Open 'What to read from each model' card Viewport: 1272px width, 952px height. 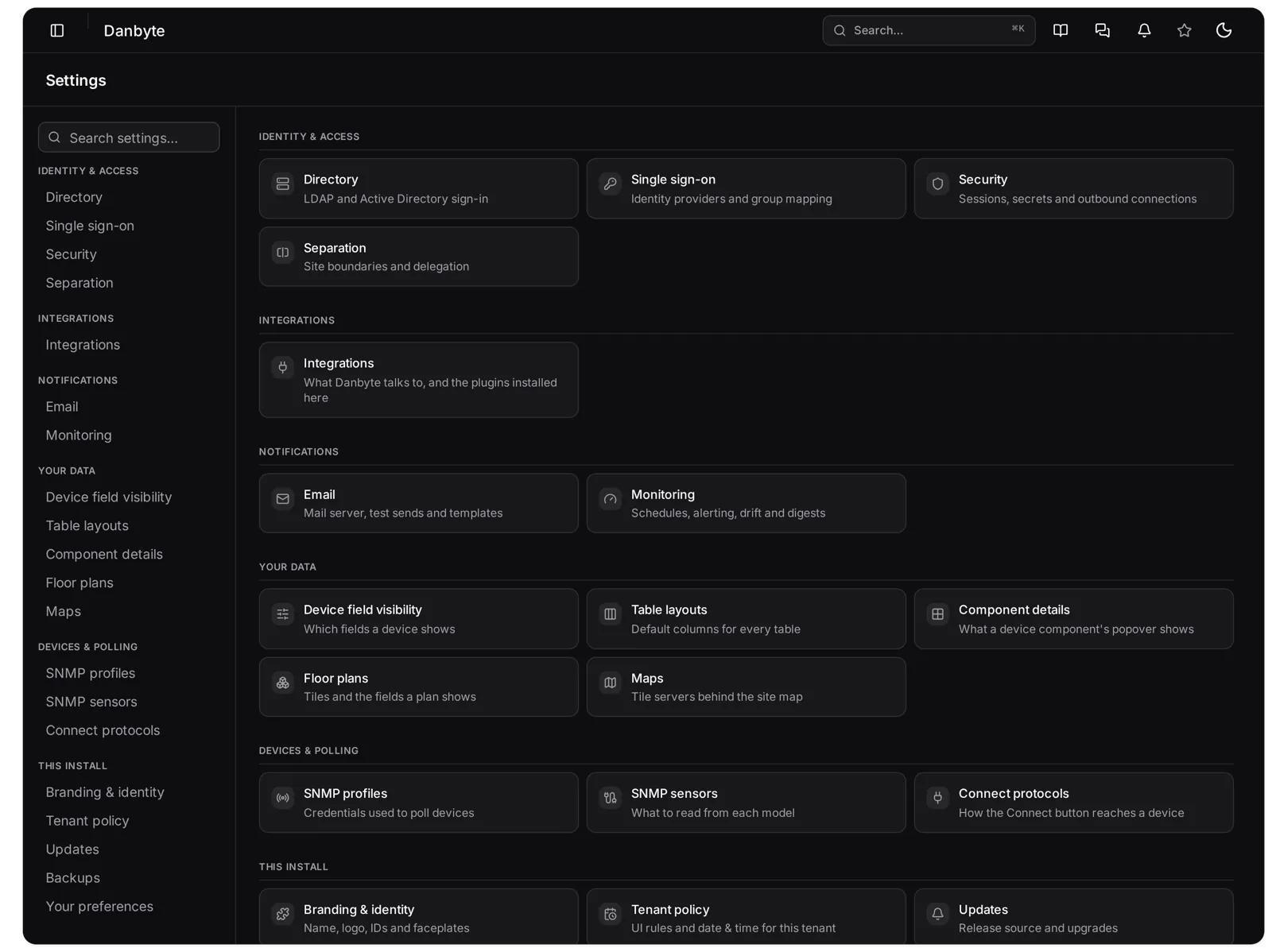click(746, 803)
